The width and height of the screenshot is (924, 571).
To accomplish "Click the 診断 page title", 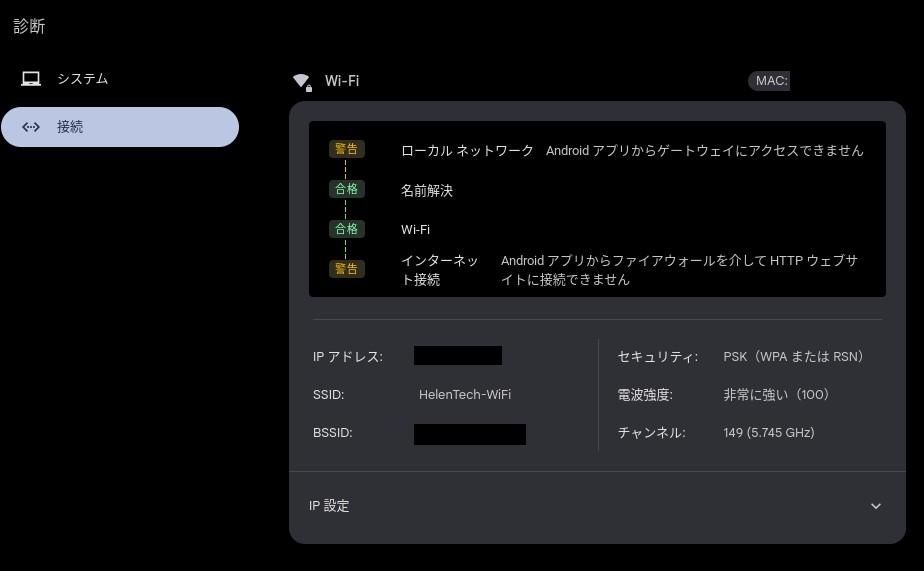I will [29, 26].
